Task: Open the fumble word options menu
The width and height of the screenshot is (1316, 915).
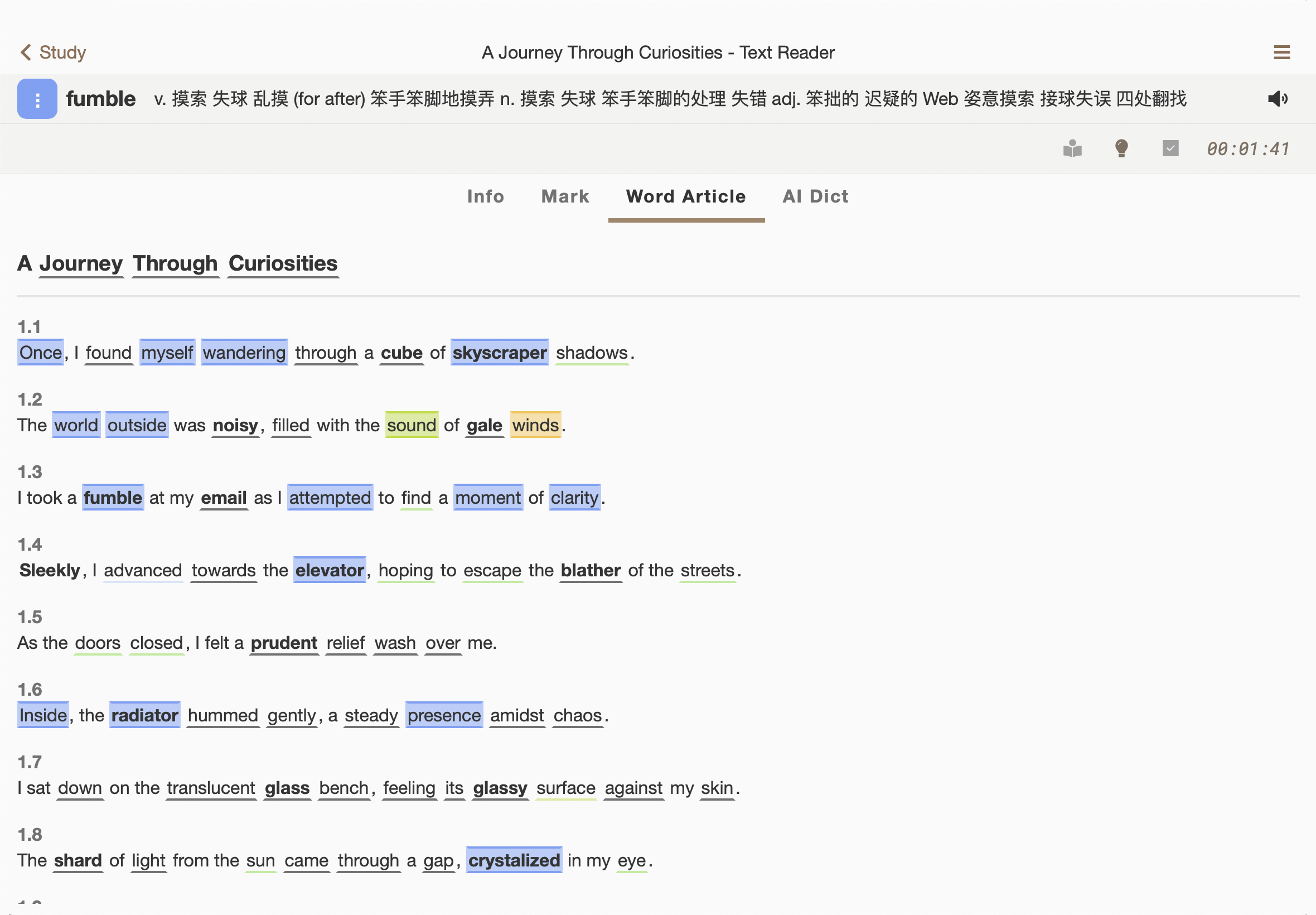Action: pyautogui.click(x=37, y=99)
